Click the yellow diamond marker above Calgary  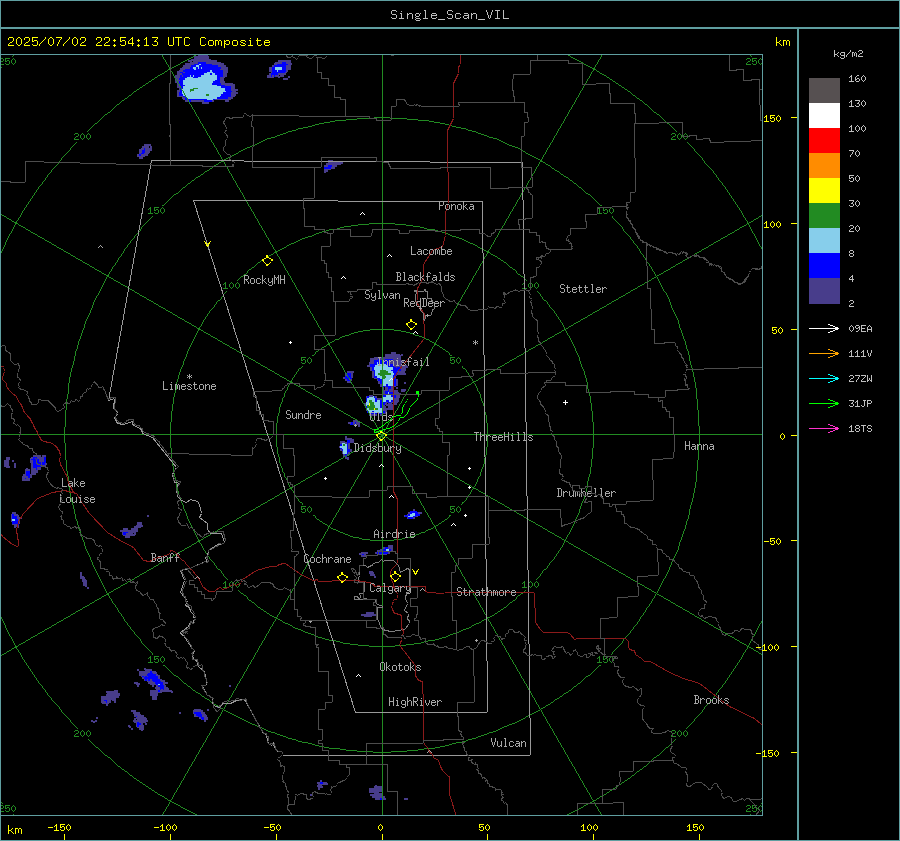[395, 576]
